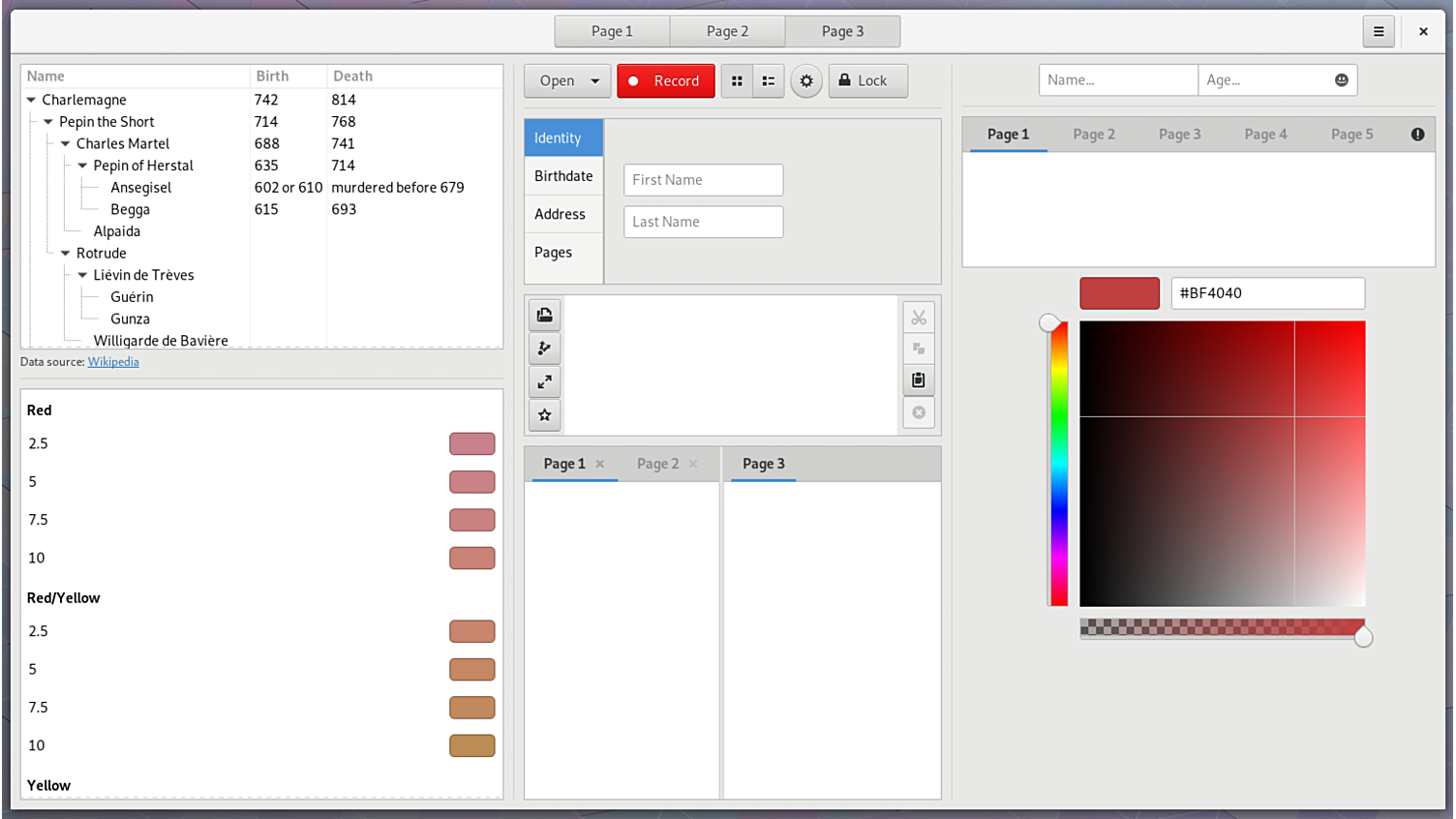Image resolution: width=1456 pixels, height=819 pixels.
Task: Click the First Name input field
Action: (x=703, y=180)
